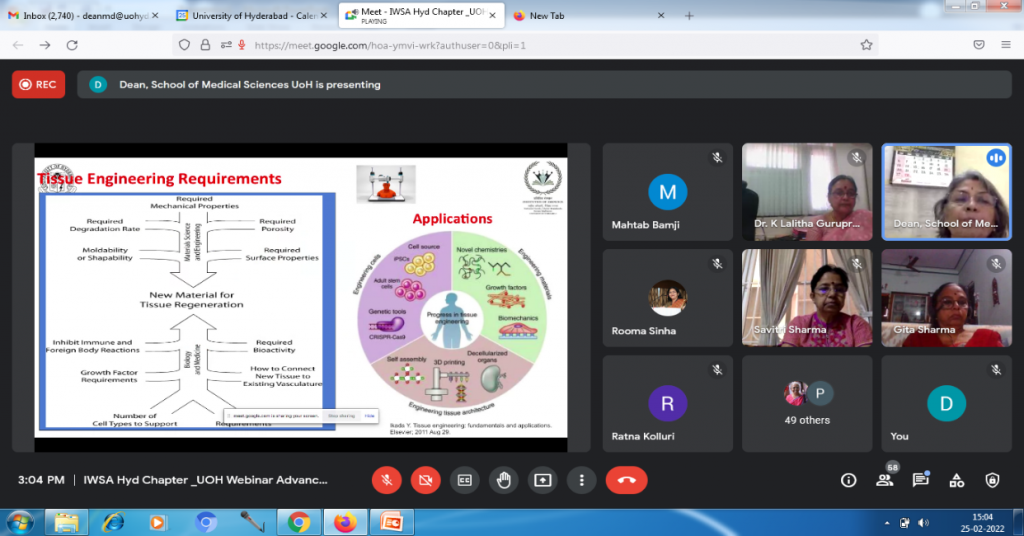Open a new browser tab with plus

click(689, 16)
